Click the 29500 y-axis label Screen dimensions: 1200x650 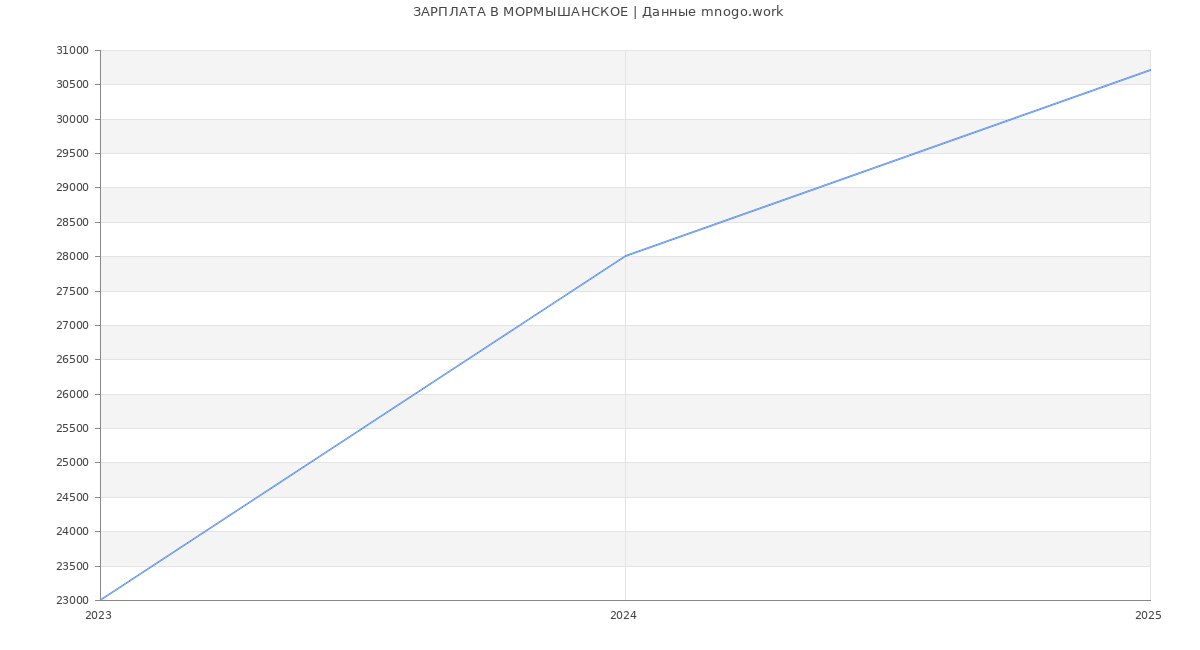72,153
